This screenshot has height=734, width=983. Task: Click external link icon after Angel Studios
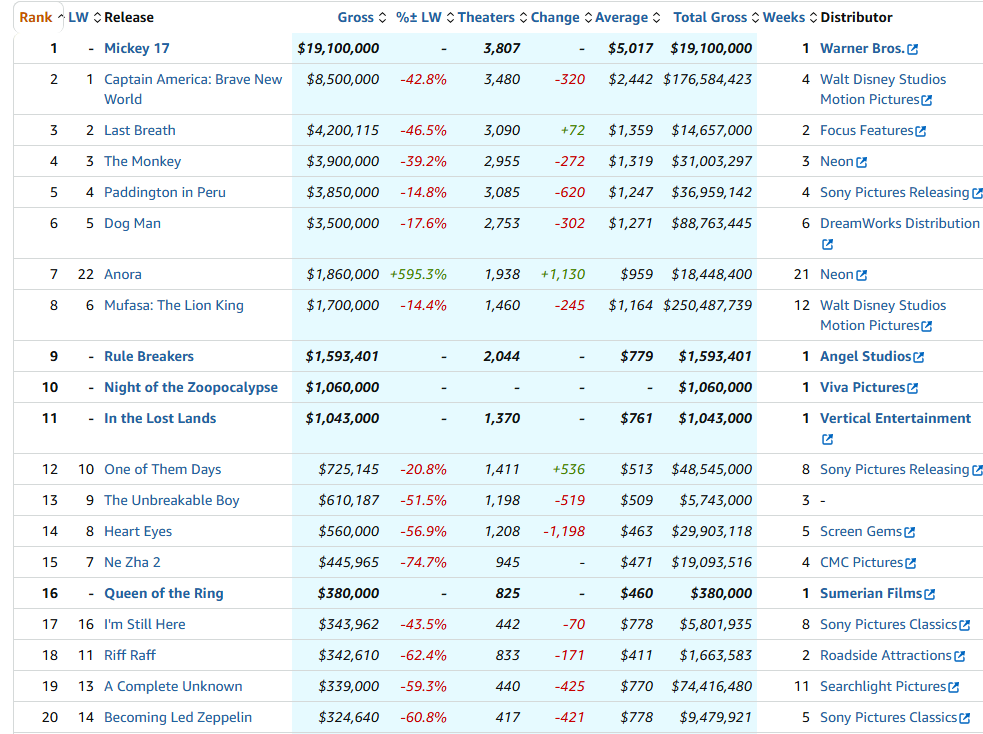[x=919, y=357]
